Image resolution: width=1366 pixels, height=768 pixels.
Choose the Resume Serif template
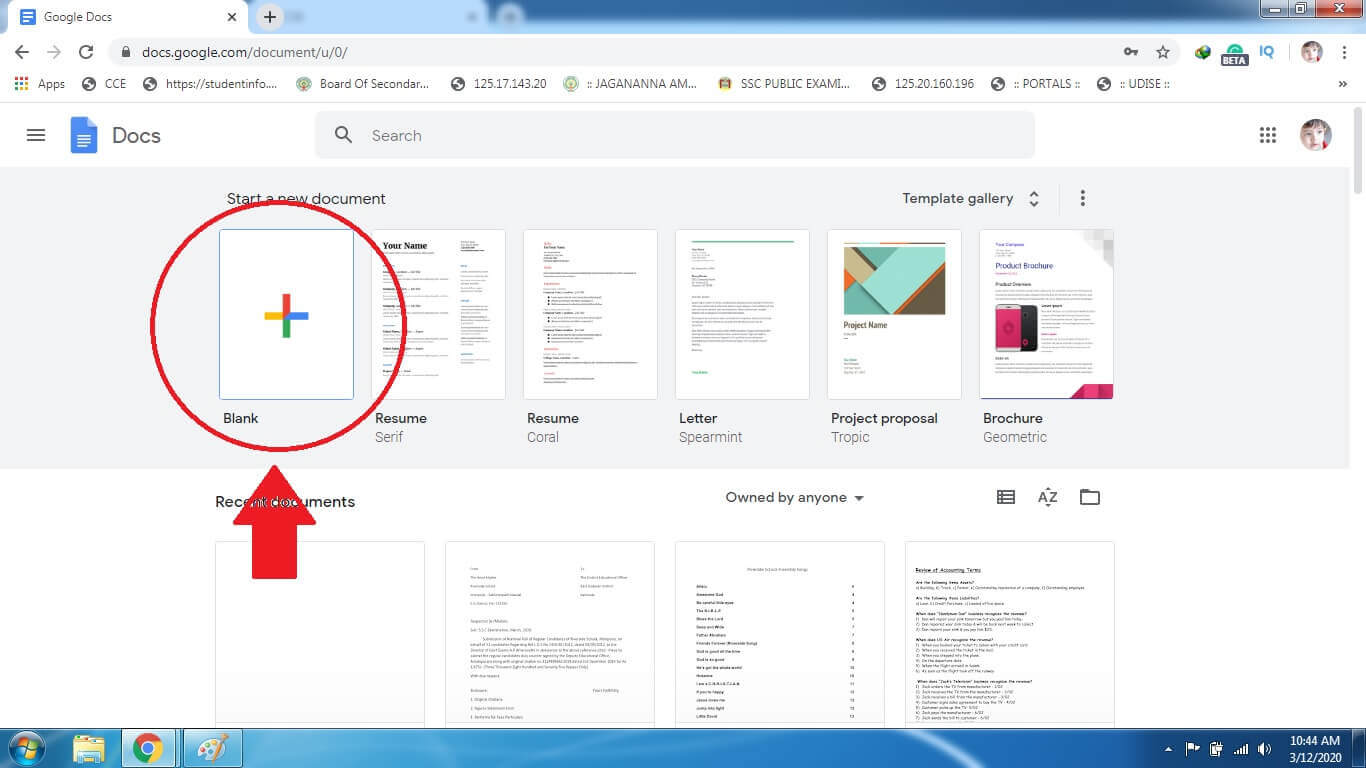pos(438,315)
